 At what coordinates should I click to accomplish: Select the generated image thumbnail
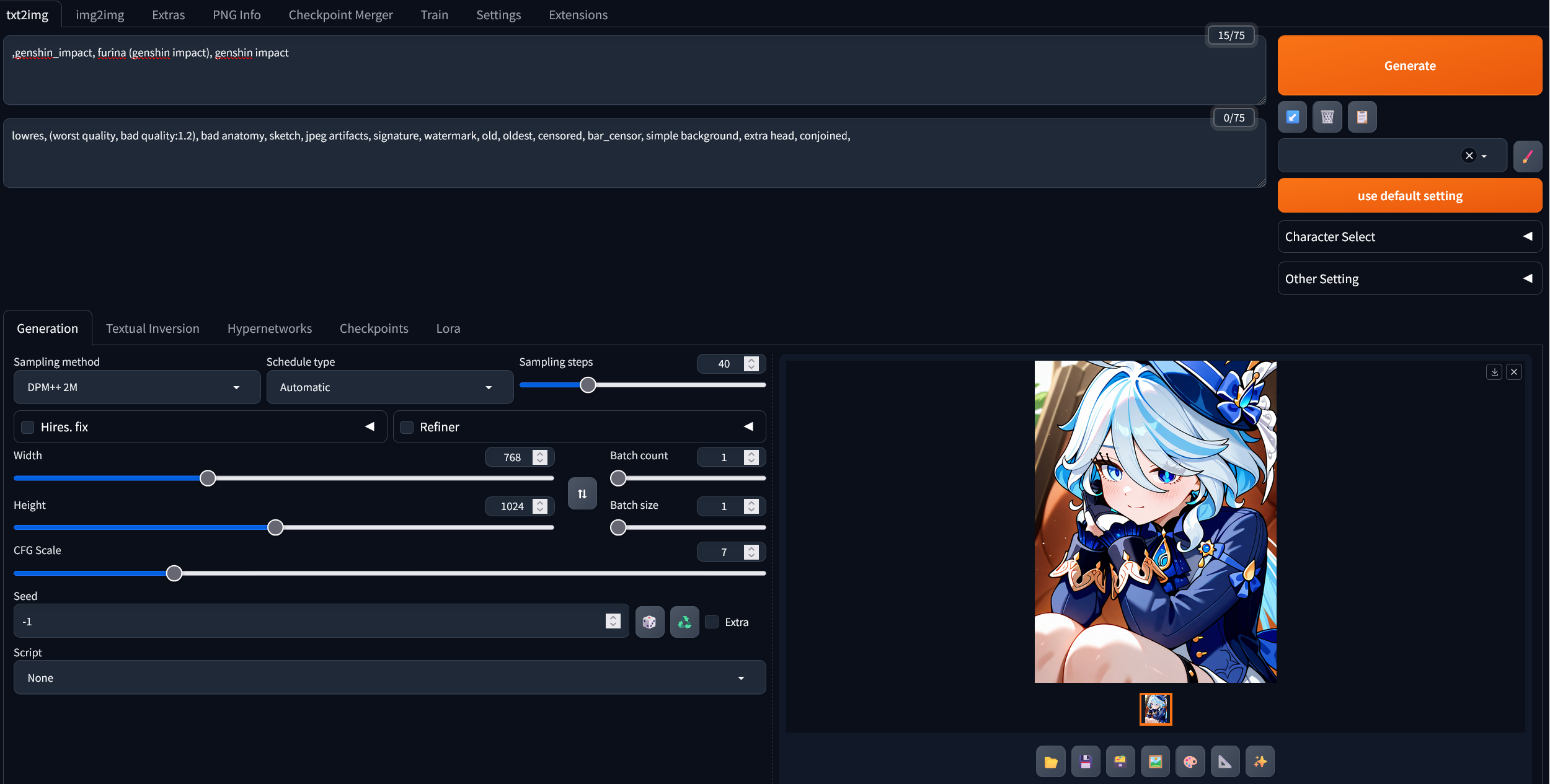pos(1156,709)
